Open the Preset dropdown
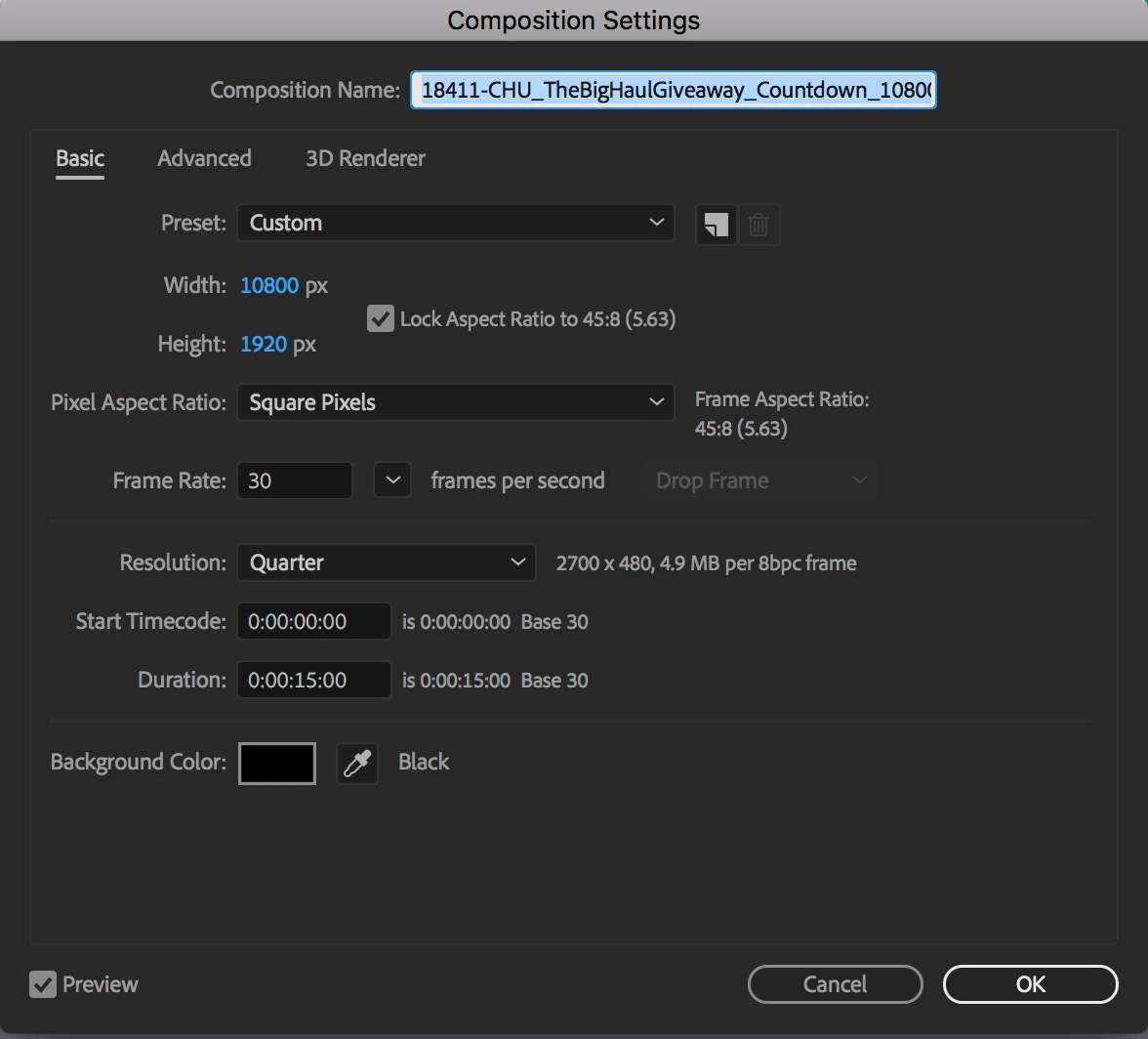 [455, 223]
